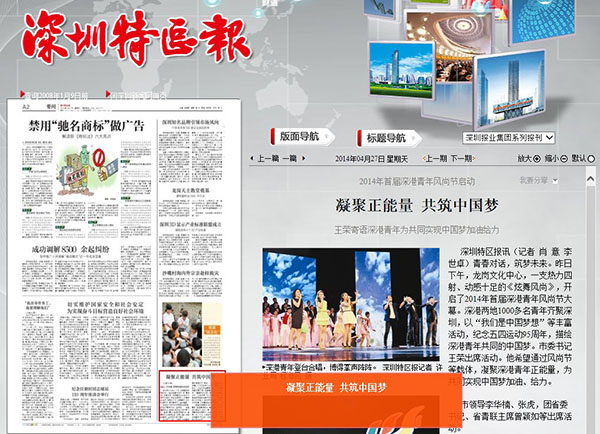Click the date 2014年04月27日 星期天
The width and height of the screenshot is (600, 434).
(x=372, y=158)
